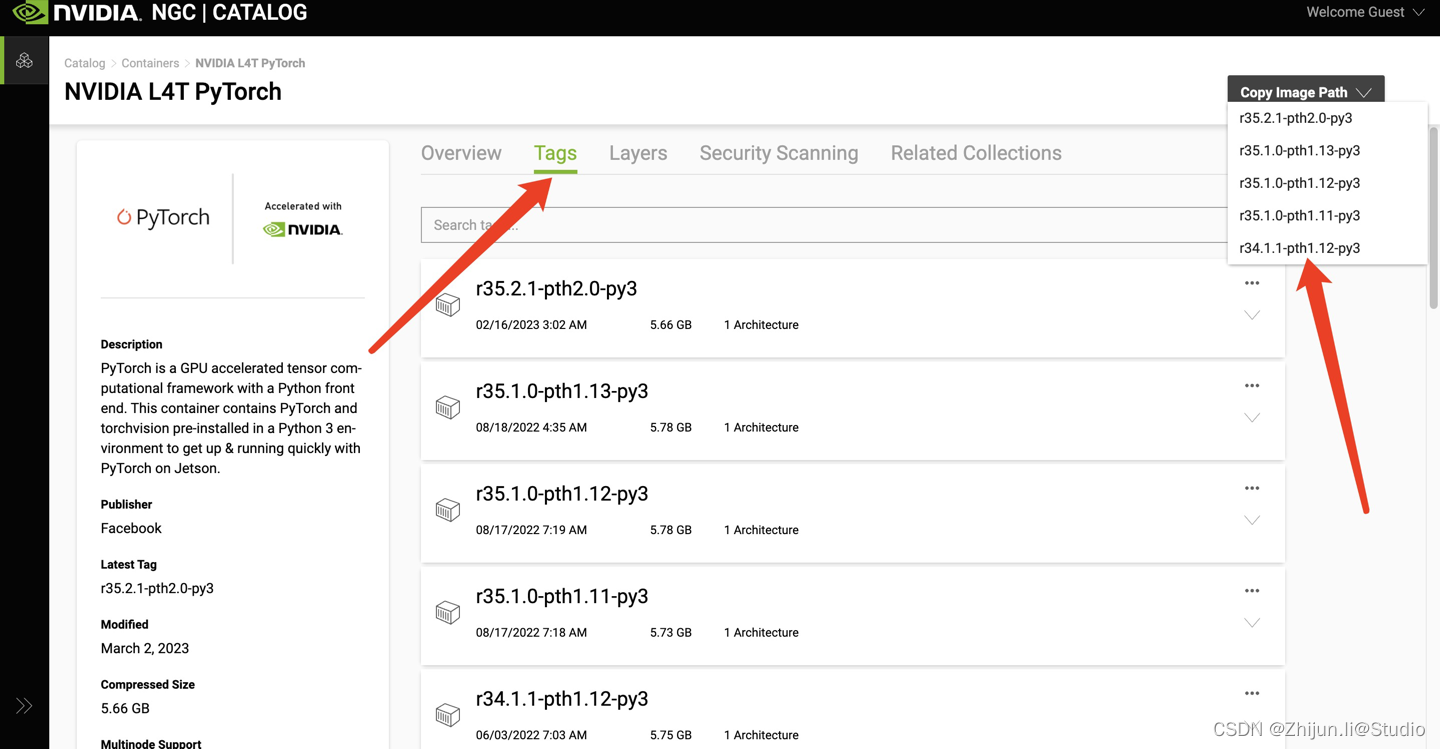Click the NVIDIA L4T PyTorch breadcrumb item
1440x749 pixels.
(250, 63)
